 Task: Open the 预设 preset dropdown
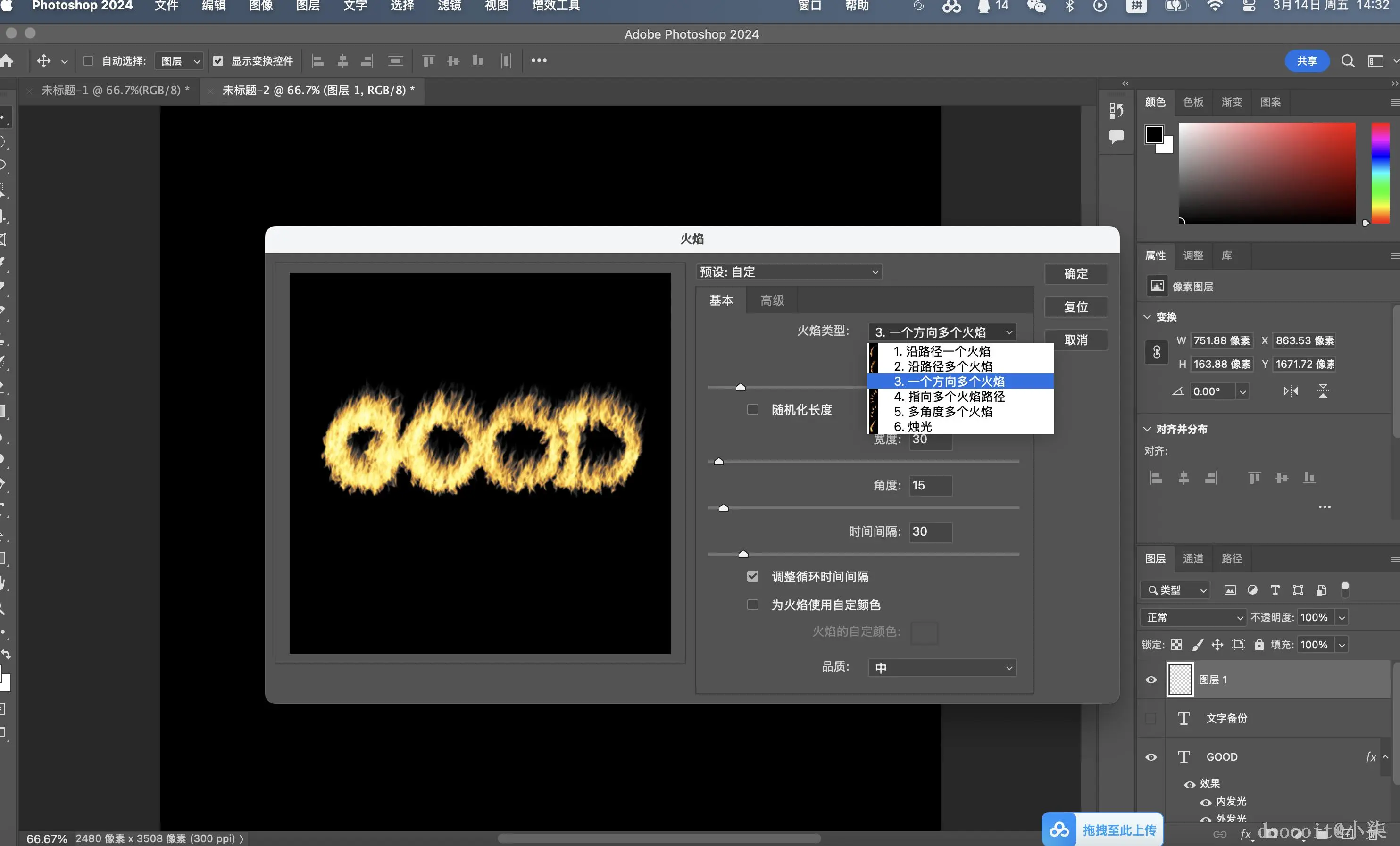(x=789, y=272)
